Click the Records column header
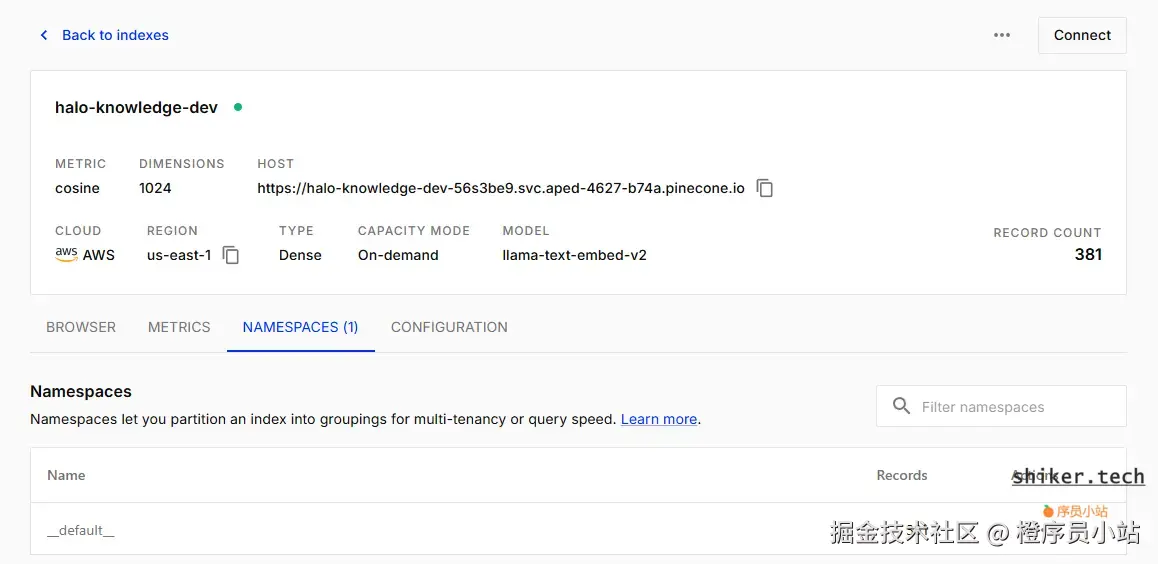The width and height of the screenshot is (1158, 564). tap(902, 475)
